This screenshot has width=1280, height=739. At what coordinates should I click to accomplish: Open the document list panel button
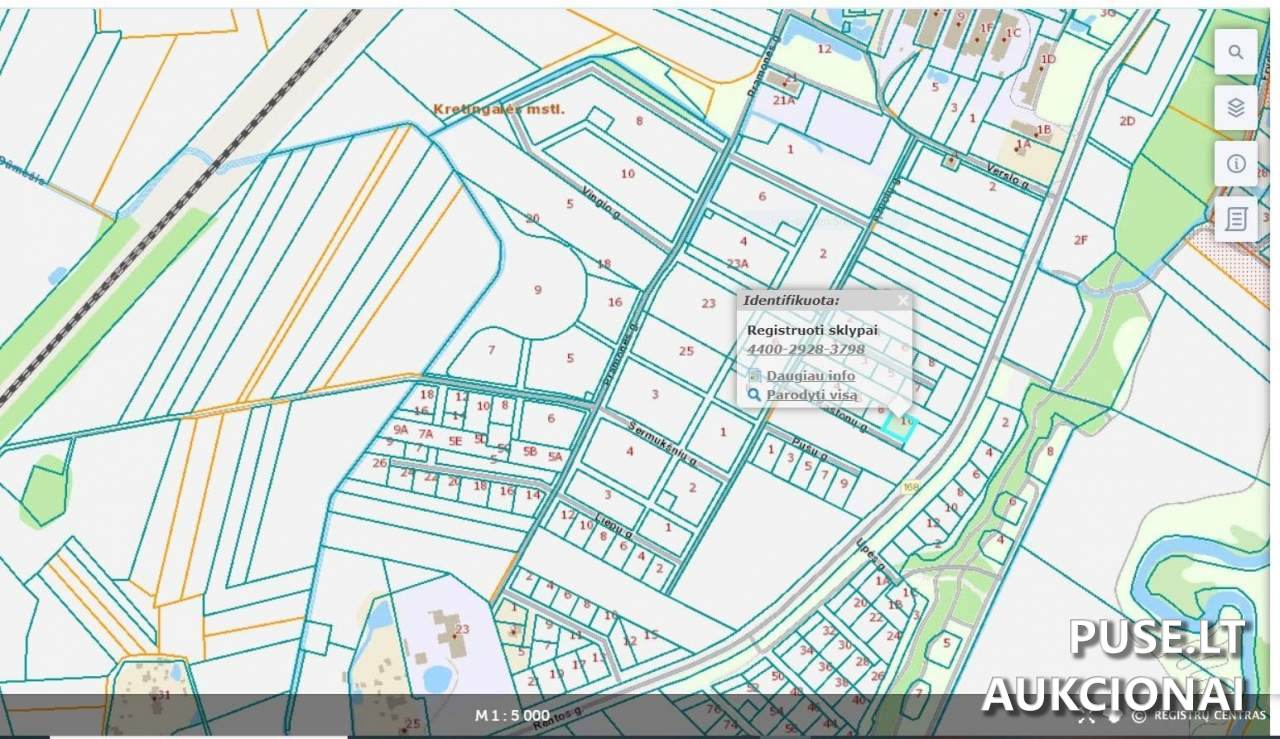pyautogui.click(x=1236, y=219)
